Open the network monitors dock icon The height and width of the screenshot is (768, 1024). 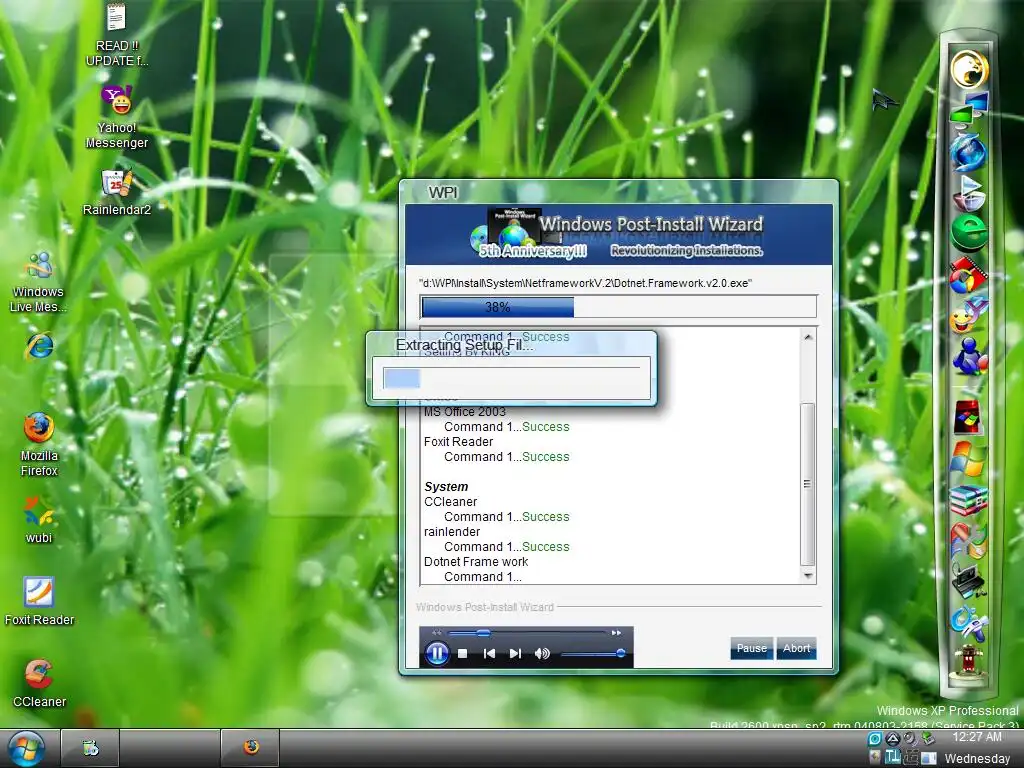pos(968,109)
